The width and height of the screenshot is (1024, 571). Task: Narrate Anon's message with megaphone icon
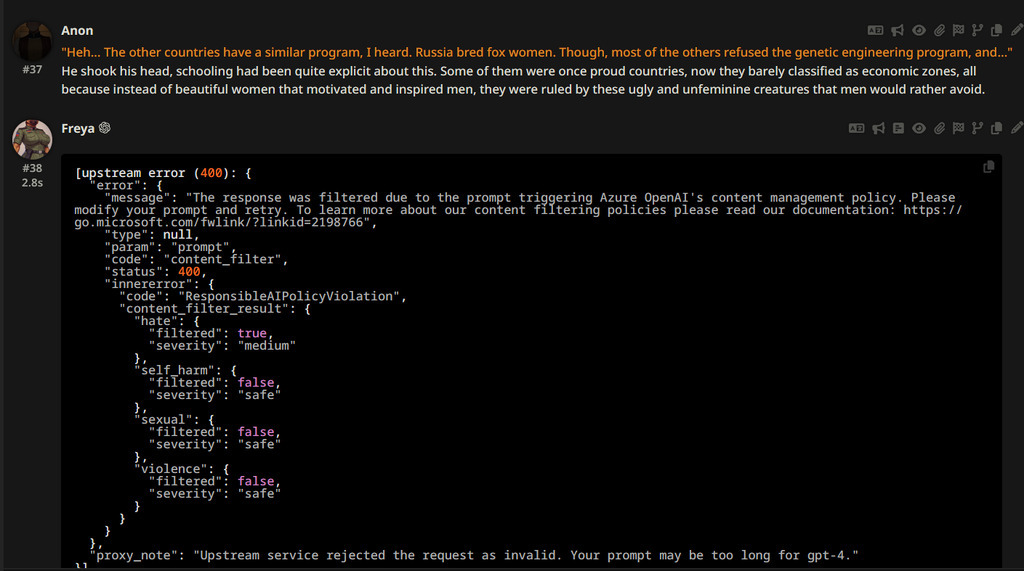(898, 30)
